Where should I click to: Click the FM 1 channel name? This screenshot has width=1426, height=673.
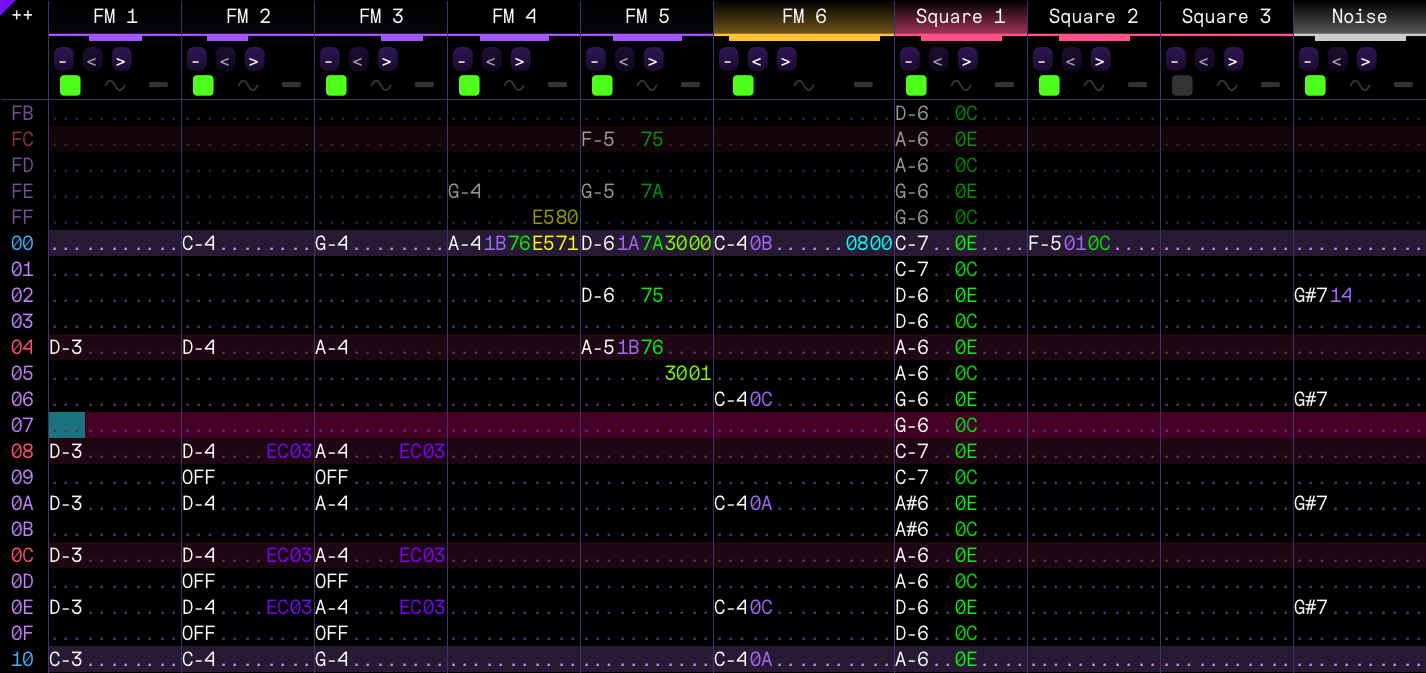pyautogui.click(x=115, y=17)
